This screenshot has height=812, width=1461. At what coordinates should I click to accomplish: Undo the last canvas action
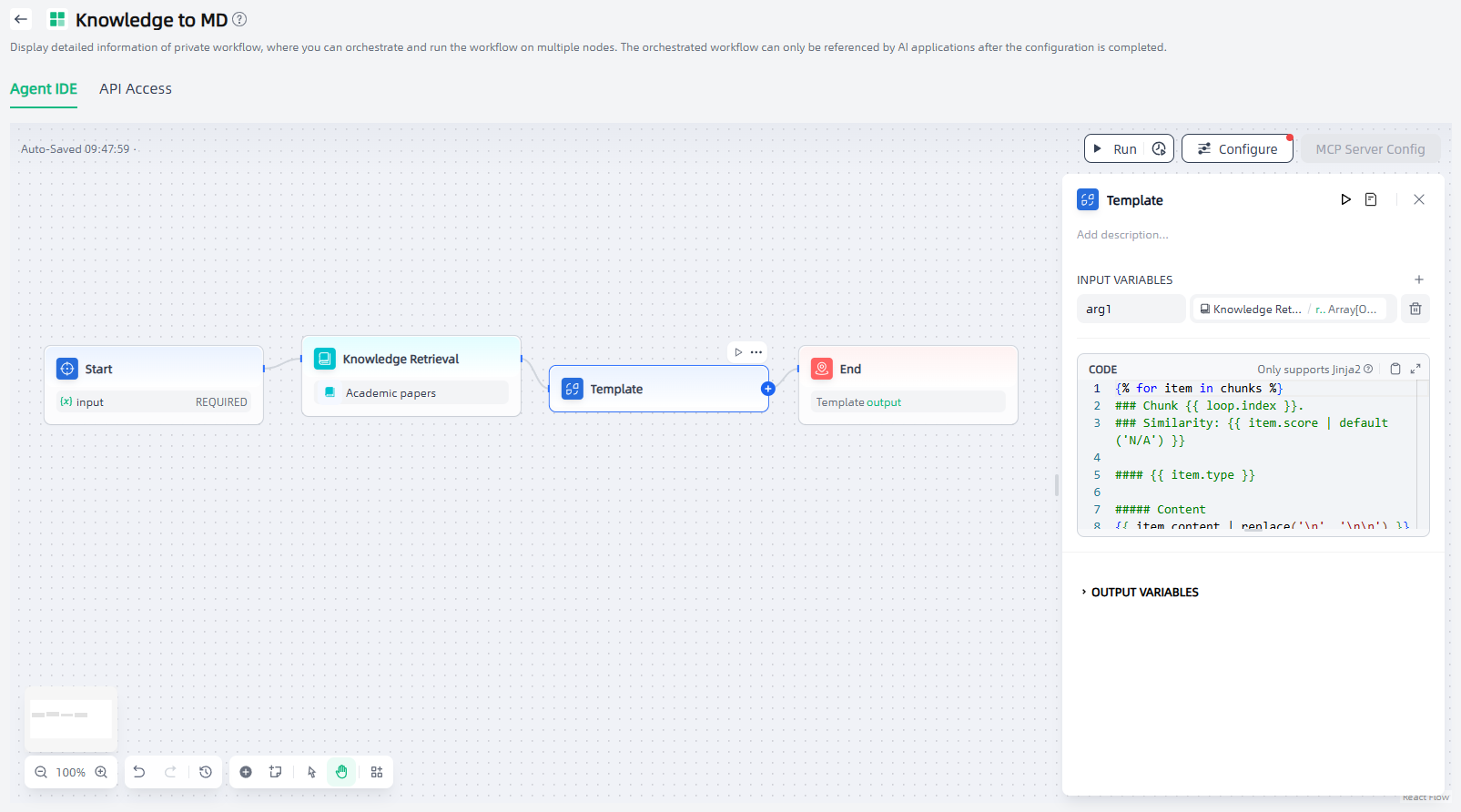(x=139, y=772)
